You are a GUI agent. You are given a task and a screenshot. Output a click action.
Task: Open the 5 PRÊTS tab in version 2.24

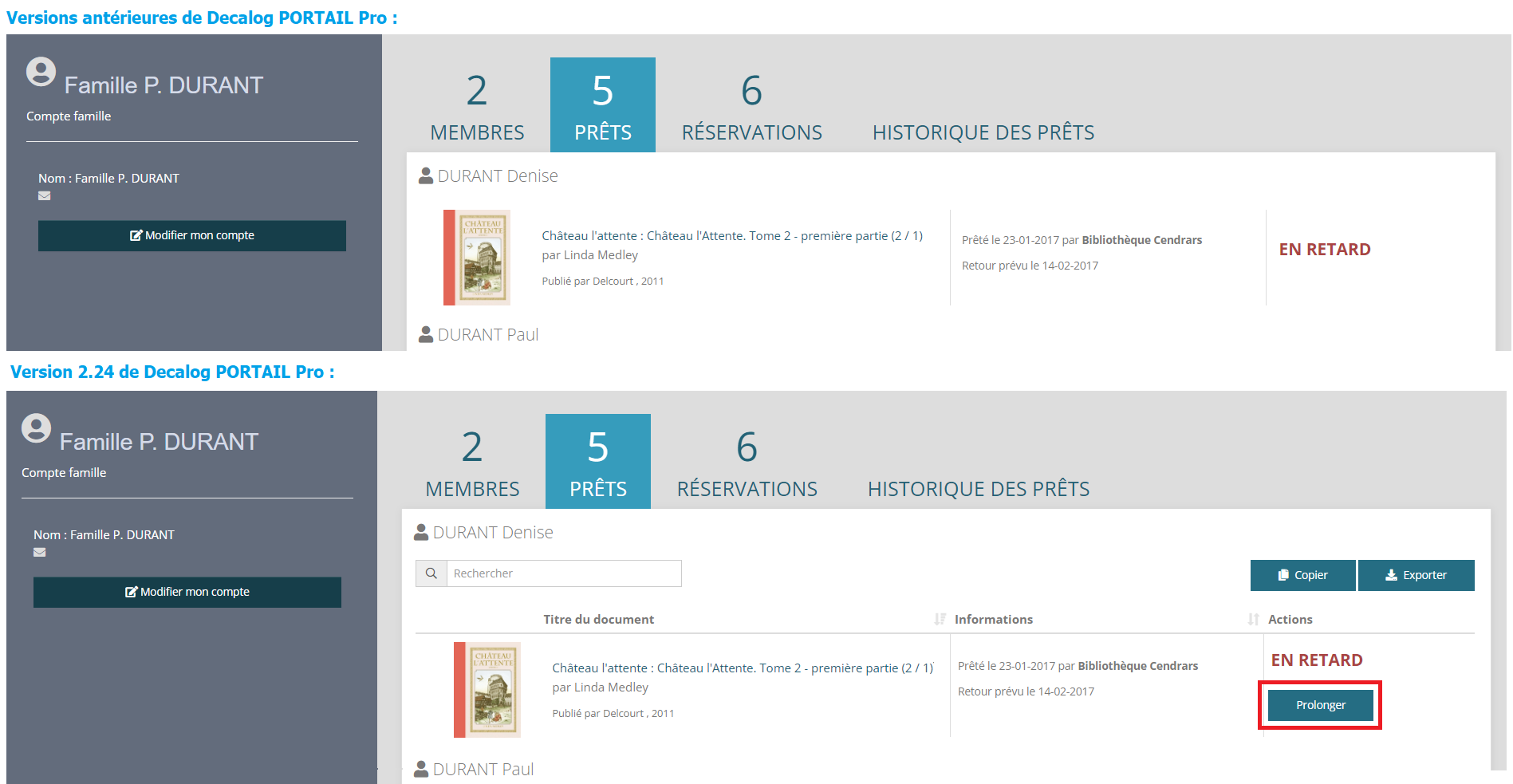click(x=598, y=462)
